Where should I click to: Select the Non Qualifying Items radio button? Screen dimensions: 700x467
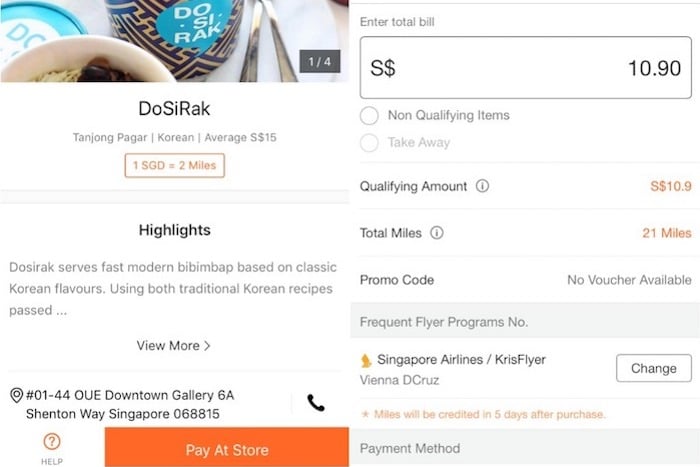tap(369, 116)
